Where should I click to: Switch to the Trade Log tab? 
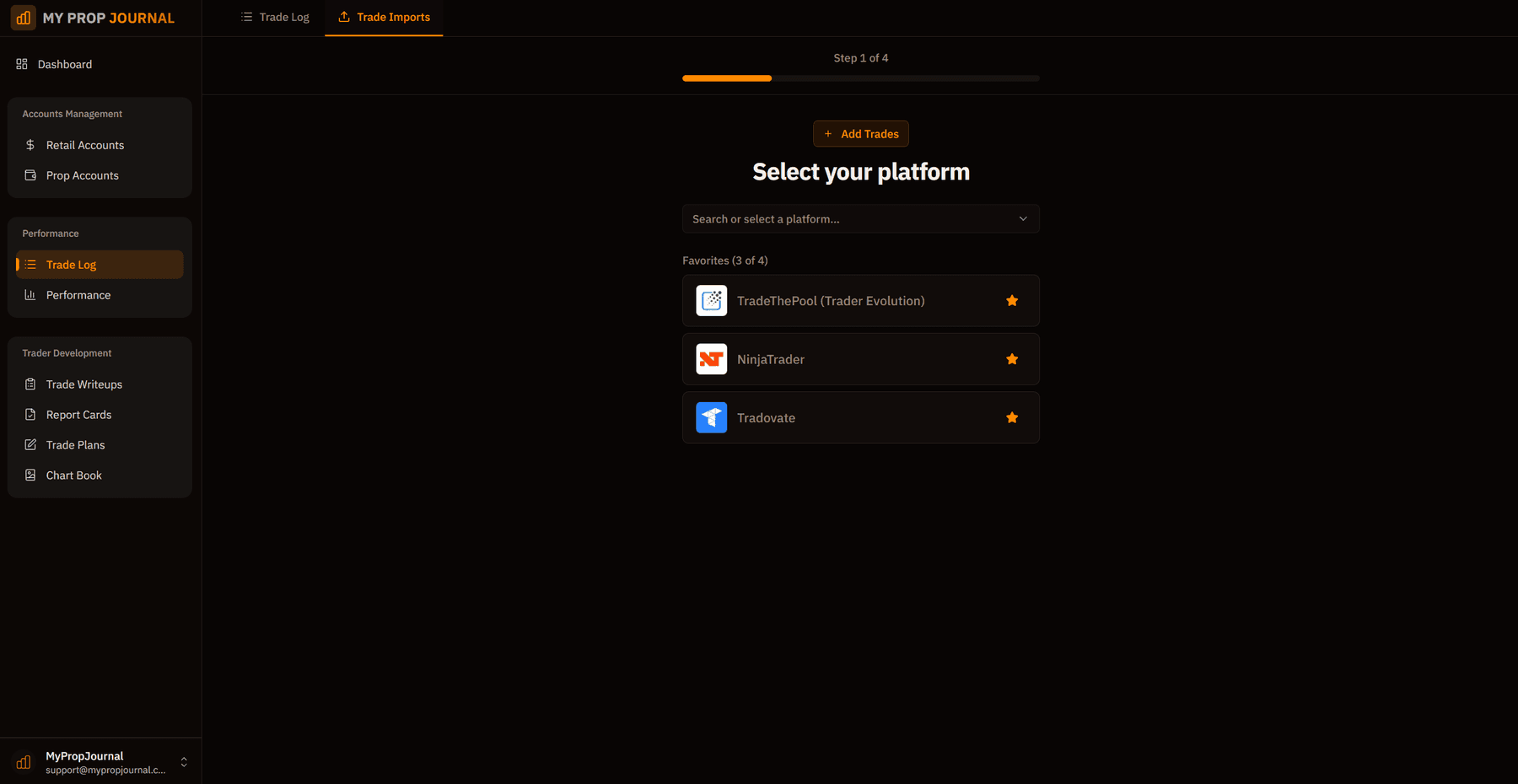(275, 17)
